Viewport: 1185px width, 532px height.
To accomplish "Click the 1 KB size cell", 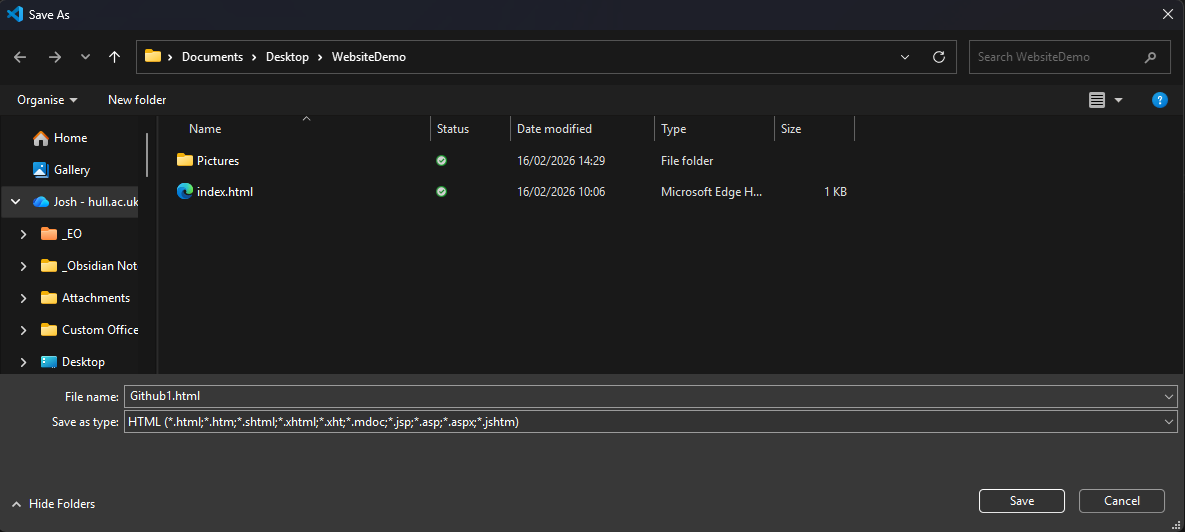I will (835, 192).
